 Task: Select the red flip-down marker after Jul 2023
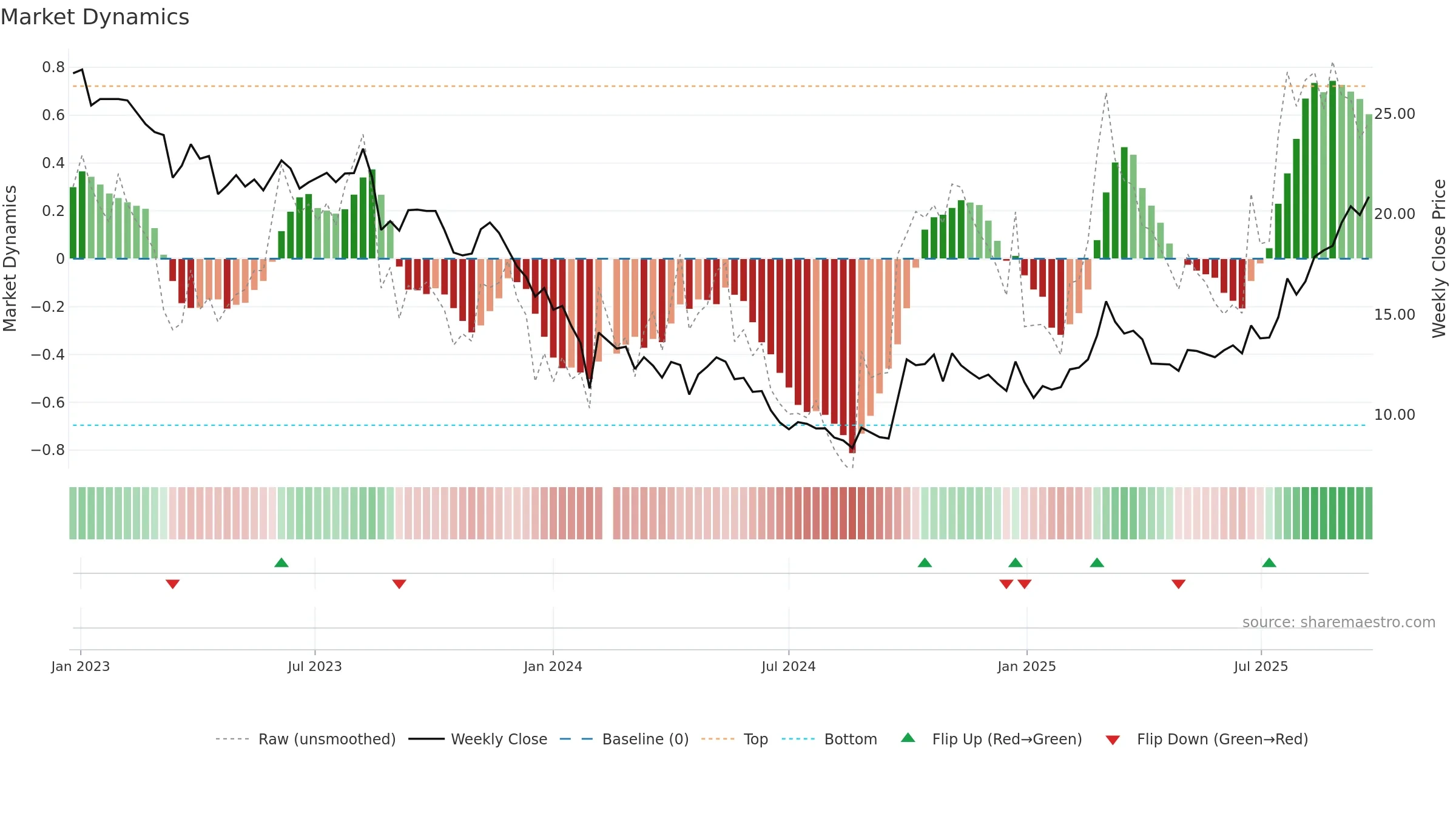click(399, 584)
